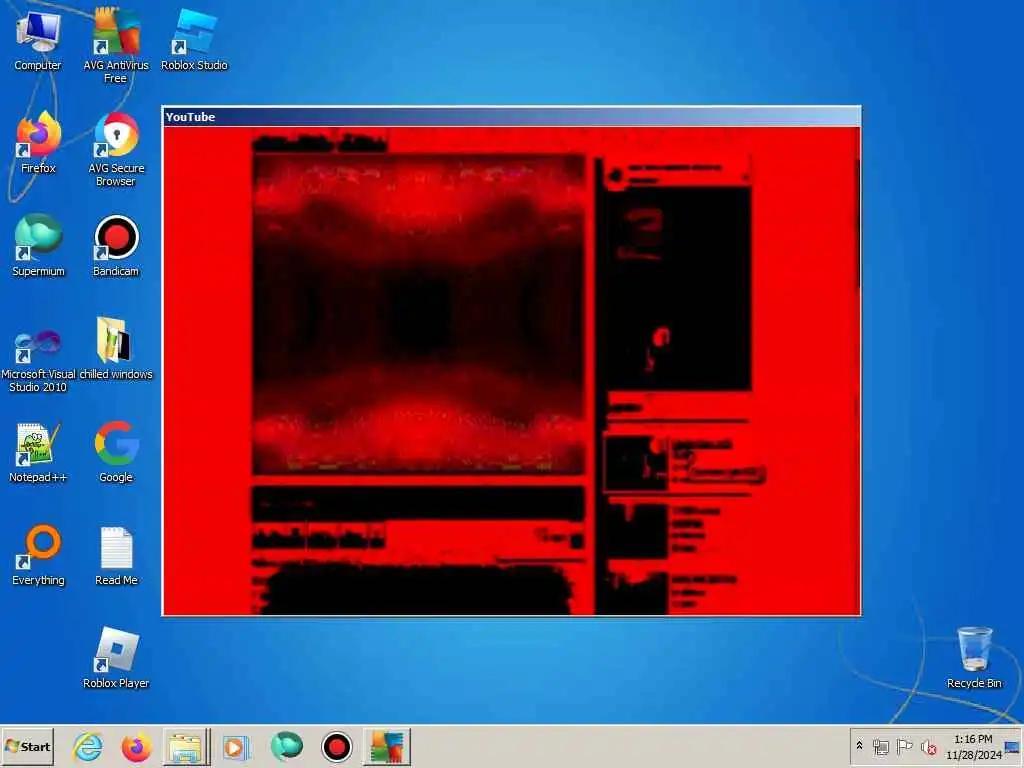Open the Computer desktop icon
1024x768 pixels.
[38, 40]
